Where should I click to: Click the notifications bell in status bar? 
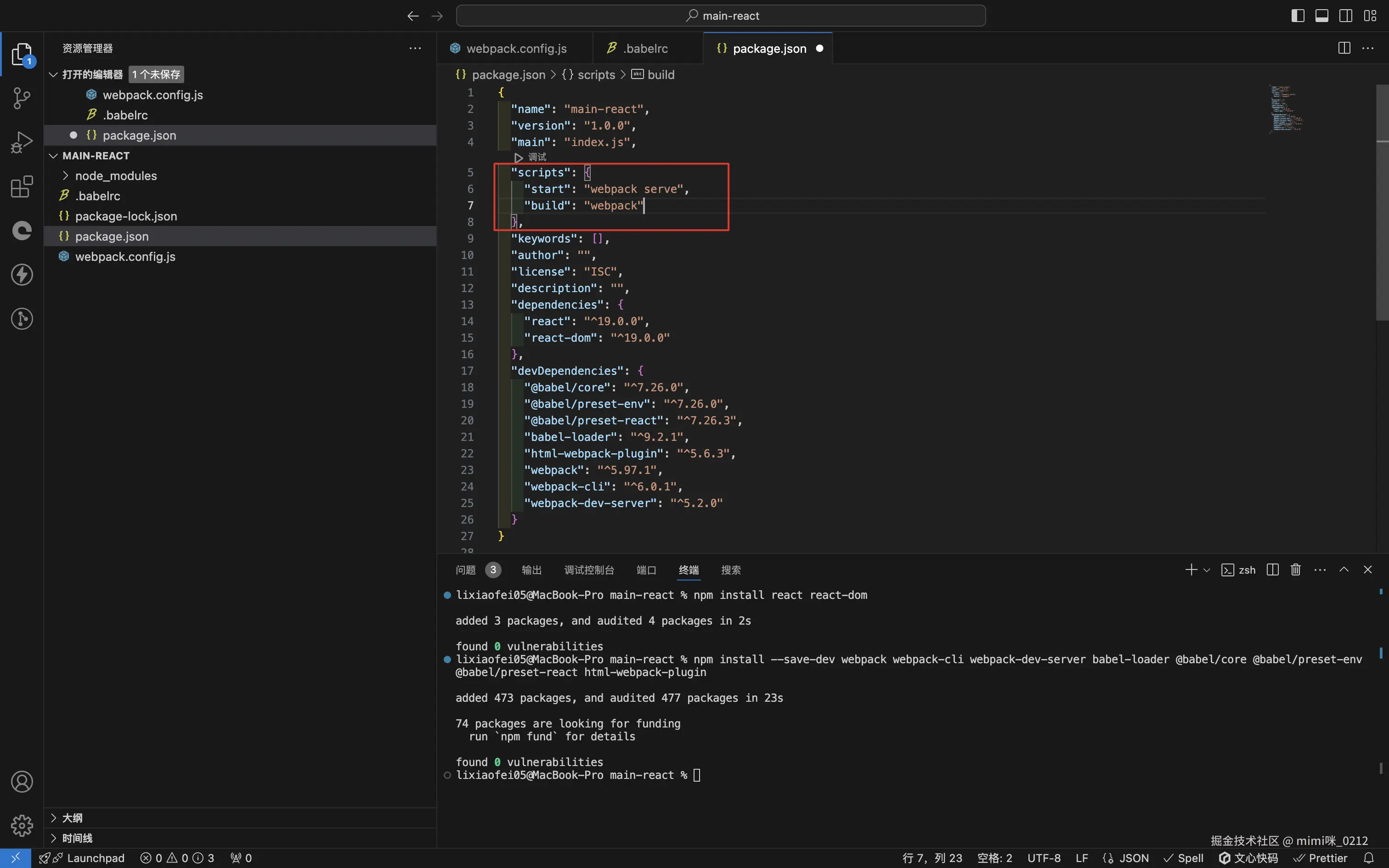click(1369, 858)
